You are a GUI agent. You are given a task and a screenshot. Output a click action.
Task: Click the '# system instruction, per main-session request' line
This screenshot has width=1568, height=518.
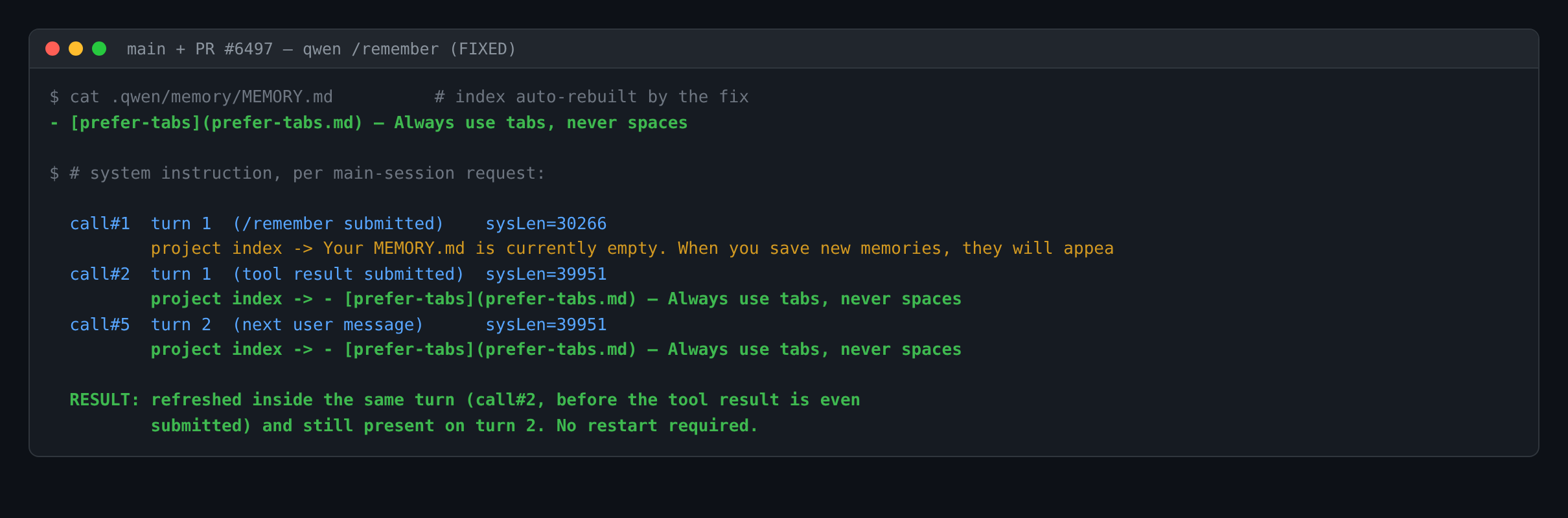click(x=307, y=174)
